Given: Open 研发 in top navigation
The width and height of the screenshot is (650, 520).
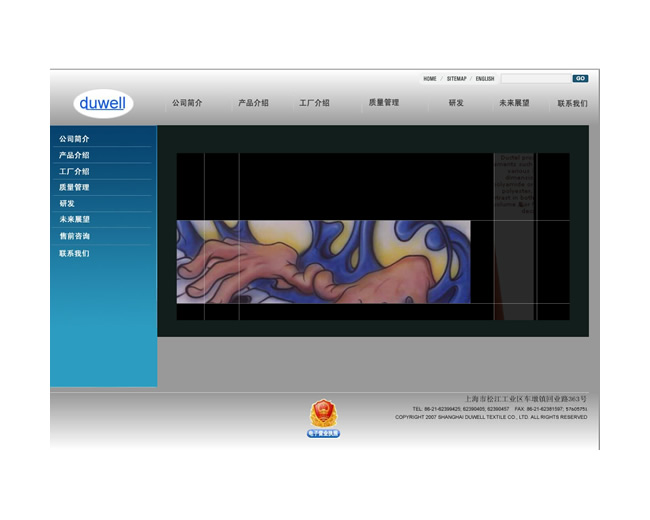Looking at the screenshot, I should (x=456, y=103).
